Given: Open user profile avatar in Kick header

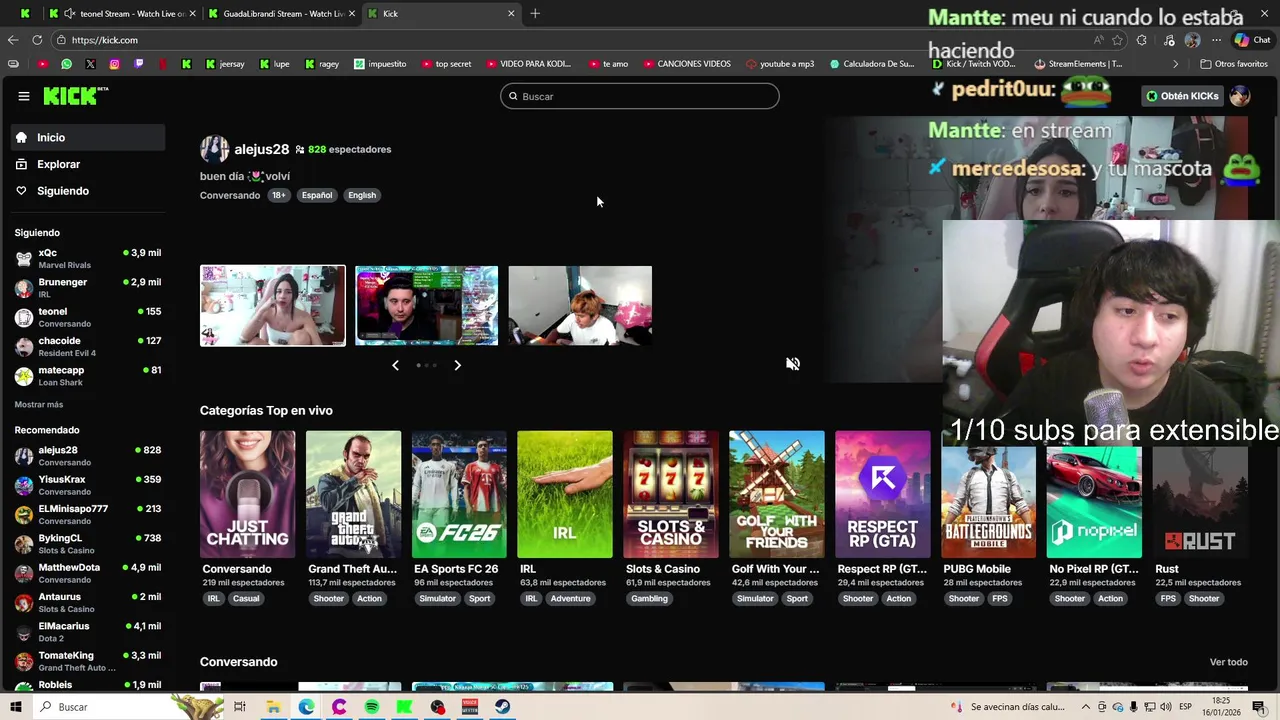Looking at the screenshot, I should (x=1240, y=96).
